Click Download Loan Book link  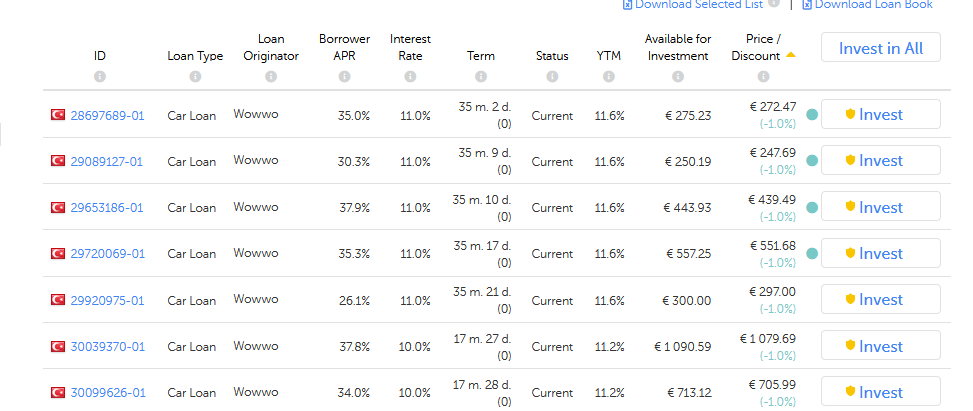(873, 5)
